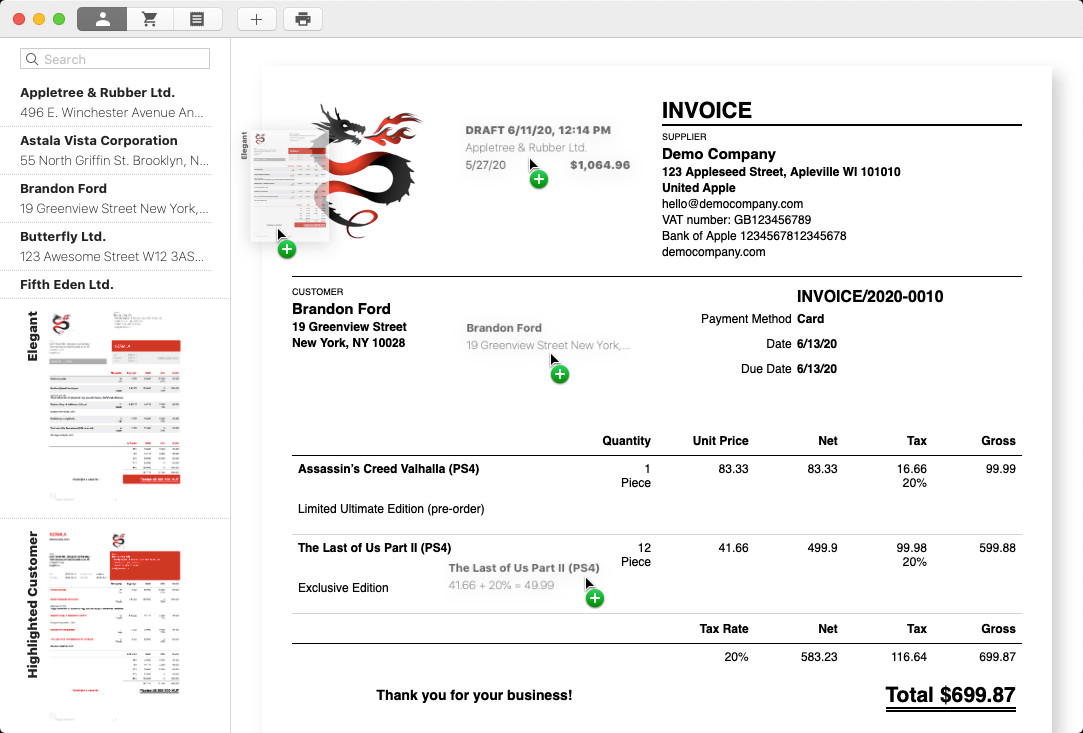Click the summary tax value 116.64
Screen dimensions: 1083x733
click(x=909, y=657)
